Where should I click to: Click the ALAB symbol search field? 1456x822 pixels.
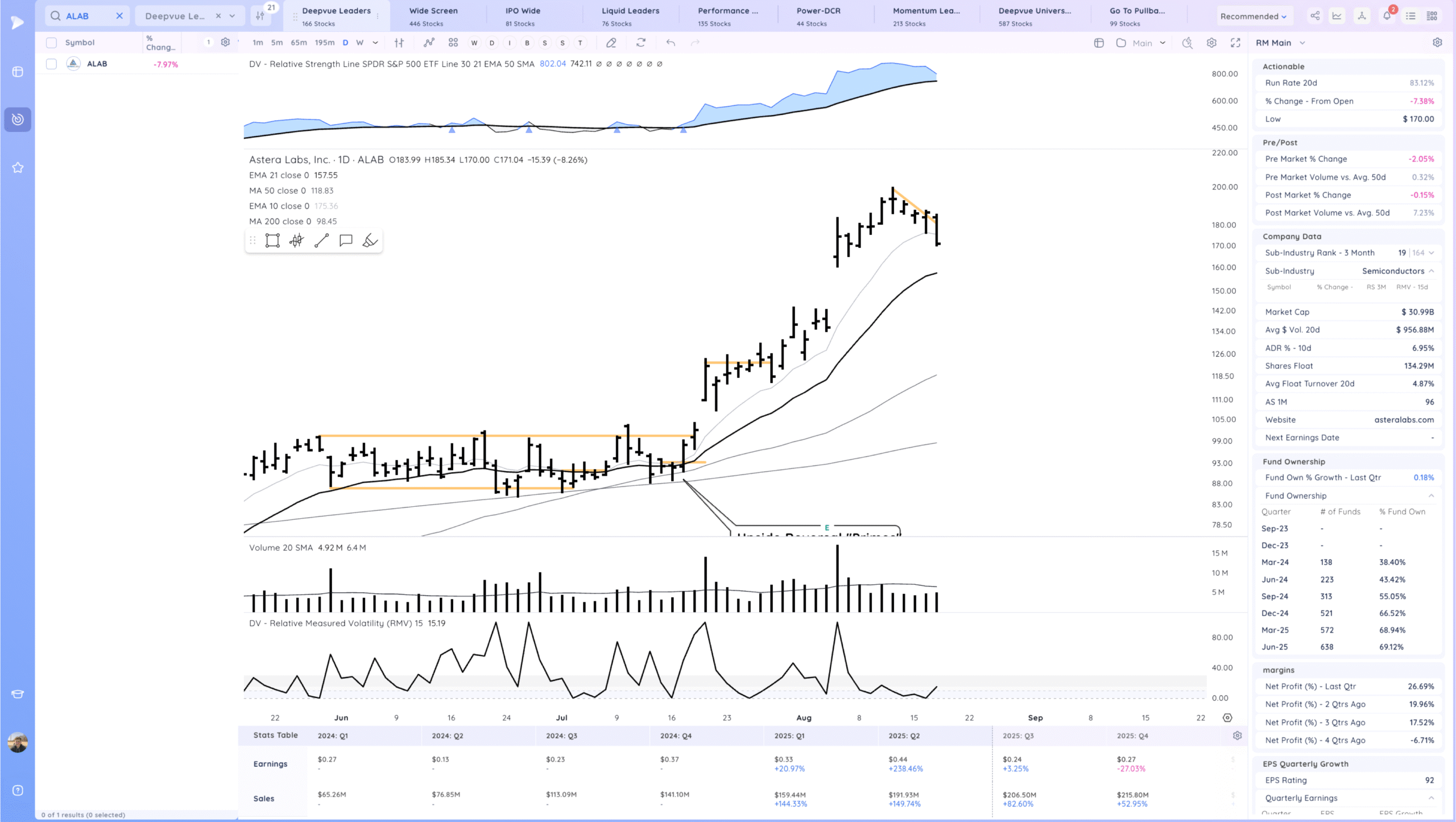[86, 16]
